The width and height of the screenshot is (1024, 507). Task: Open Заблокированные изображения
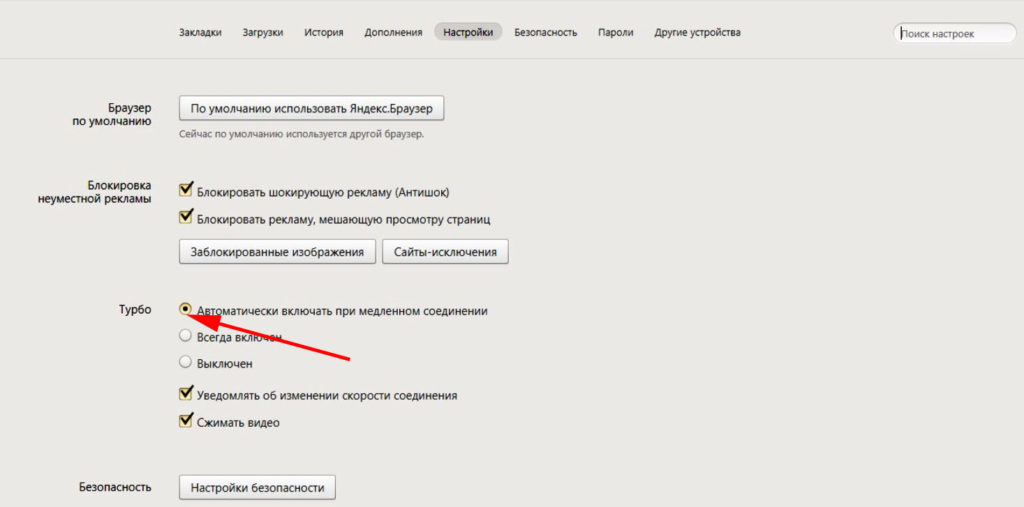277,252
